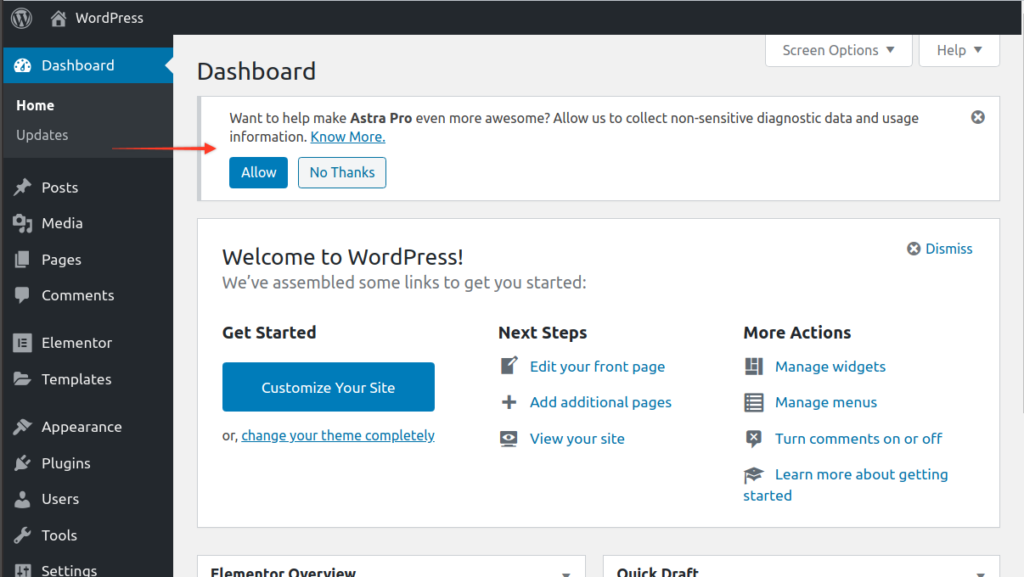Open Appearance via paintbrush icon
The image size is (1024, 577).
click(x=22, y=427)
